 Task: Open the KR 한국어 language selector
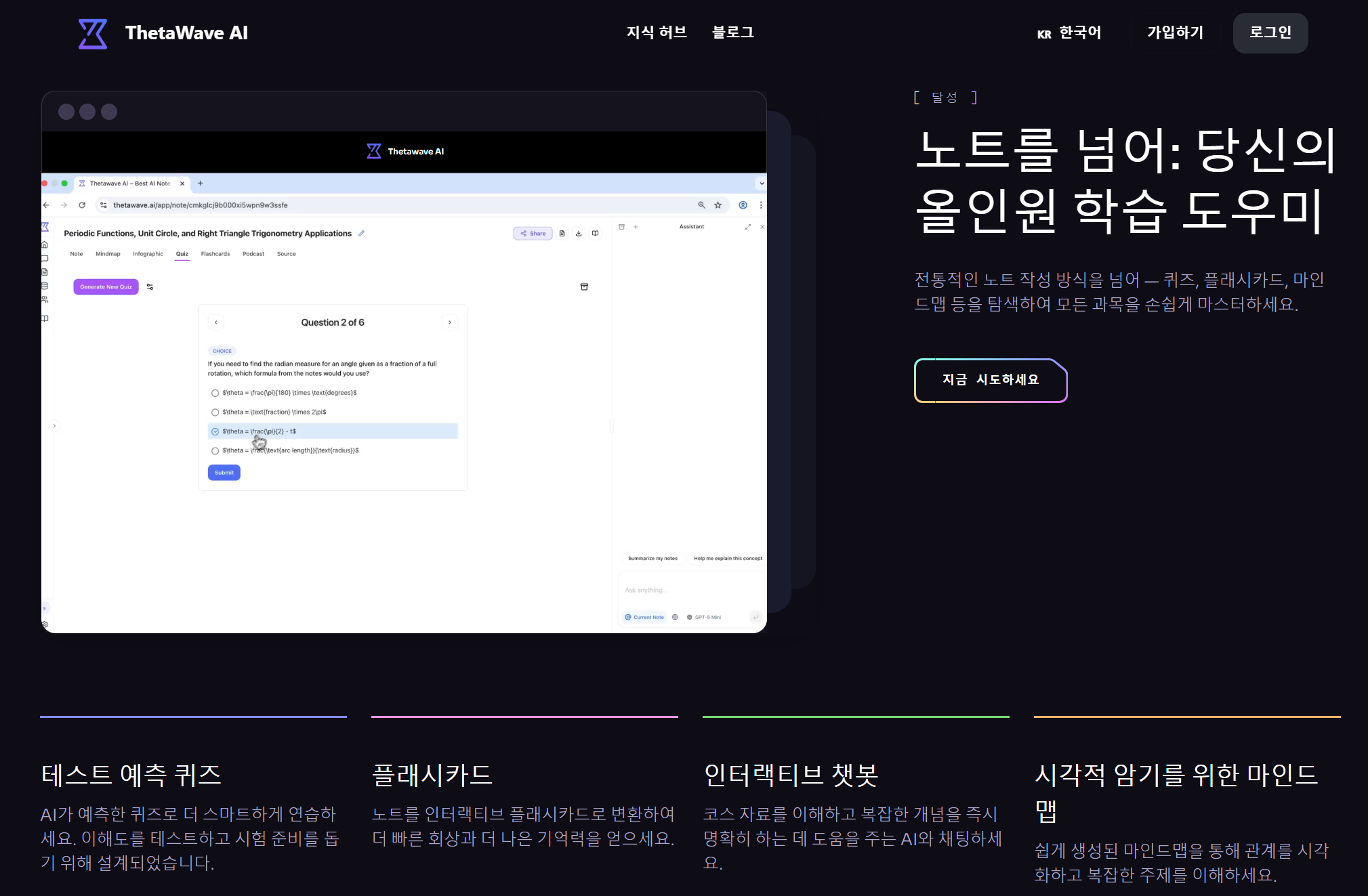(1069, 33)
